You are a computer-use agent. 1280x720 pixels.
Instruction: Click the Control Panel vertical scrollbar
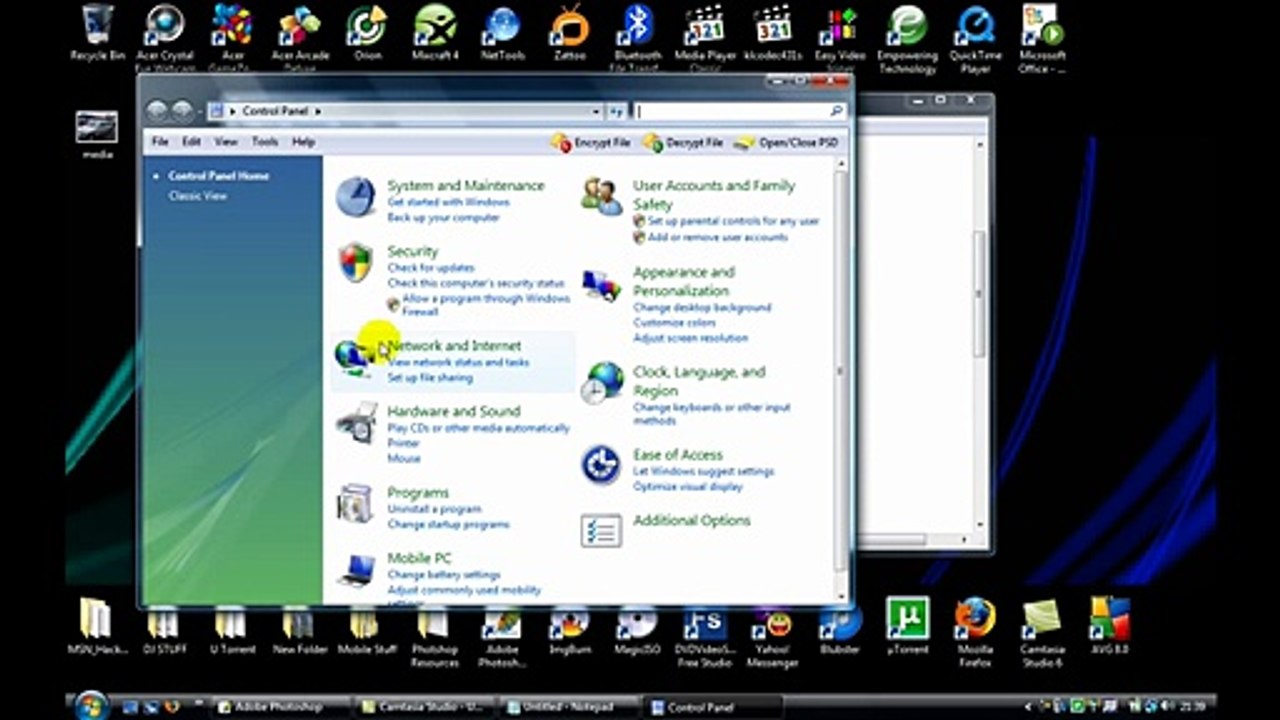840,380
